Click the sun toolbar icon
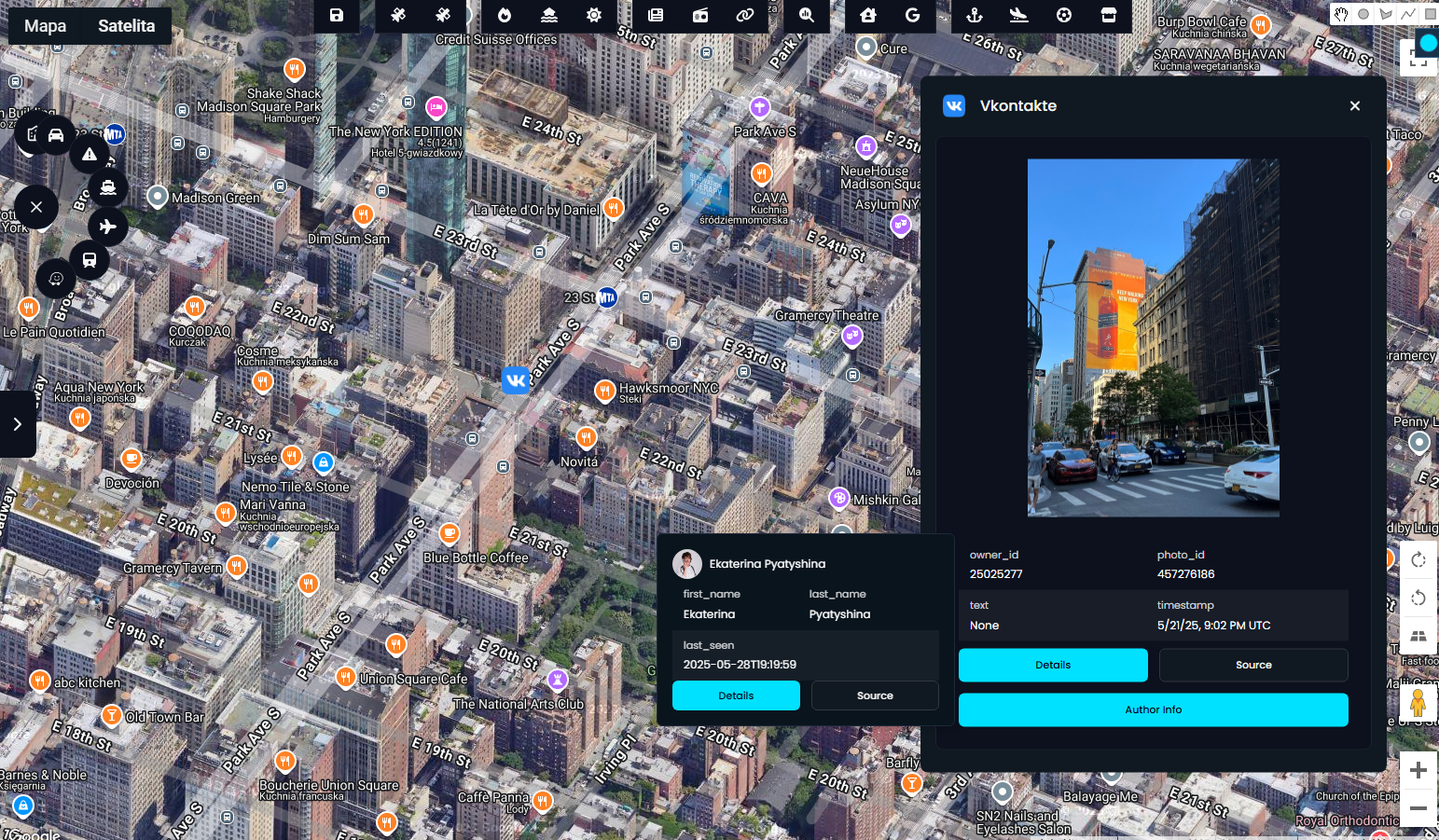 click(x=594, y=15)
